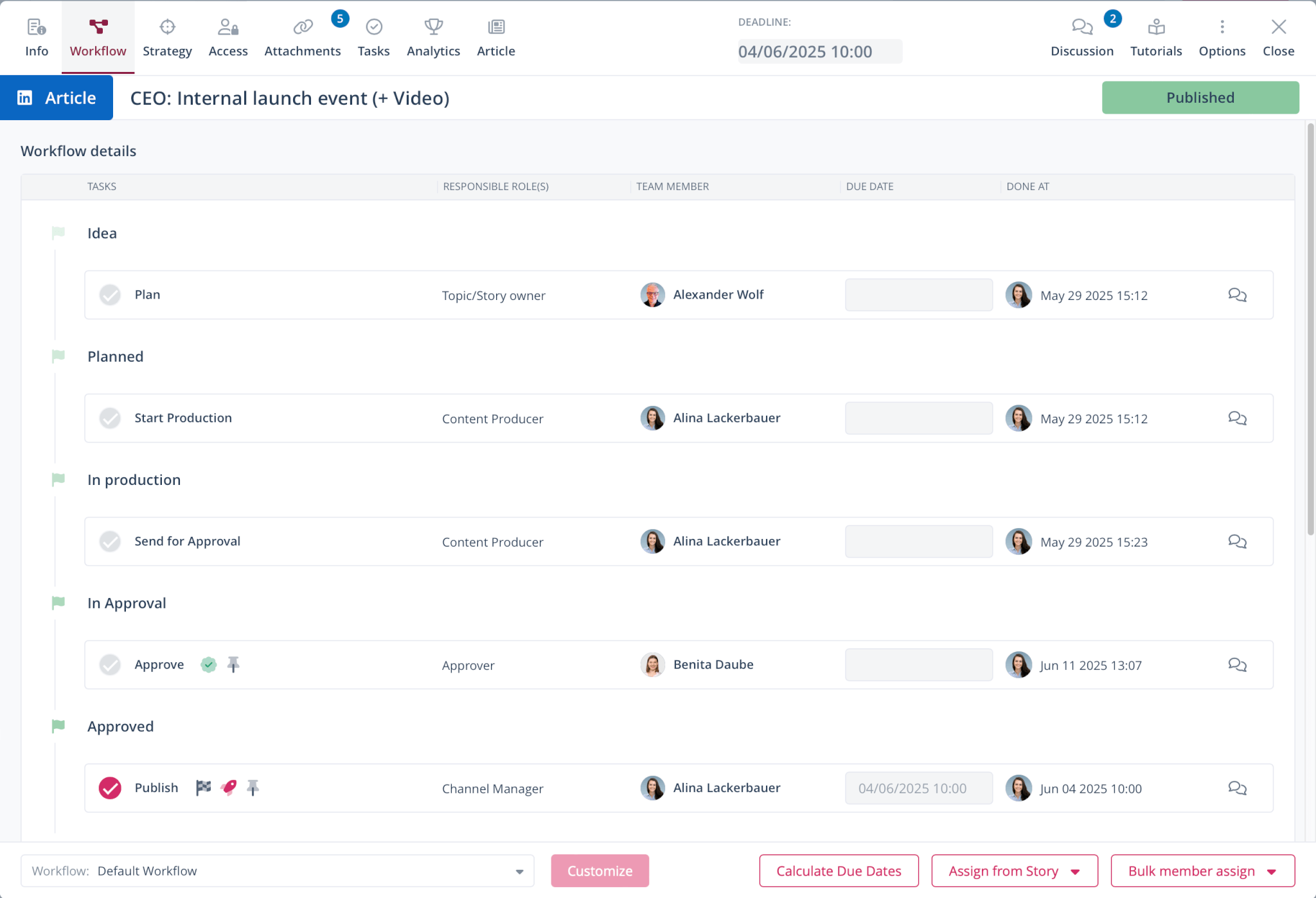Click the pin icon next to Approve
Screen dimensions: 1316x898
pyautogui.click(x=233, y=664)
